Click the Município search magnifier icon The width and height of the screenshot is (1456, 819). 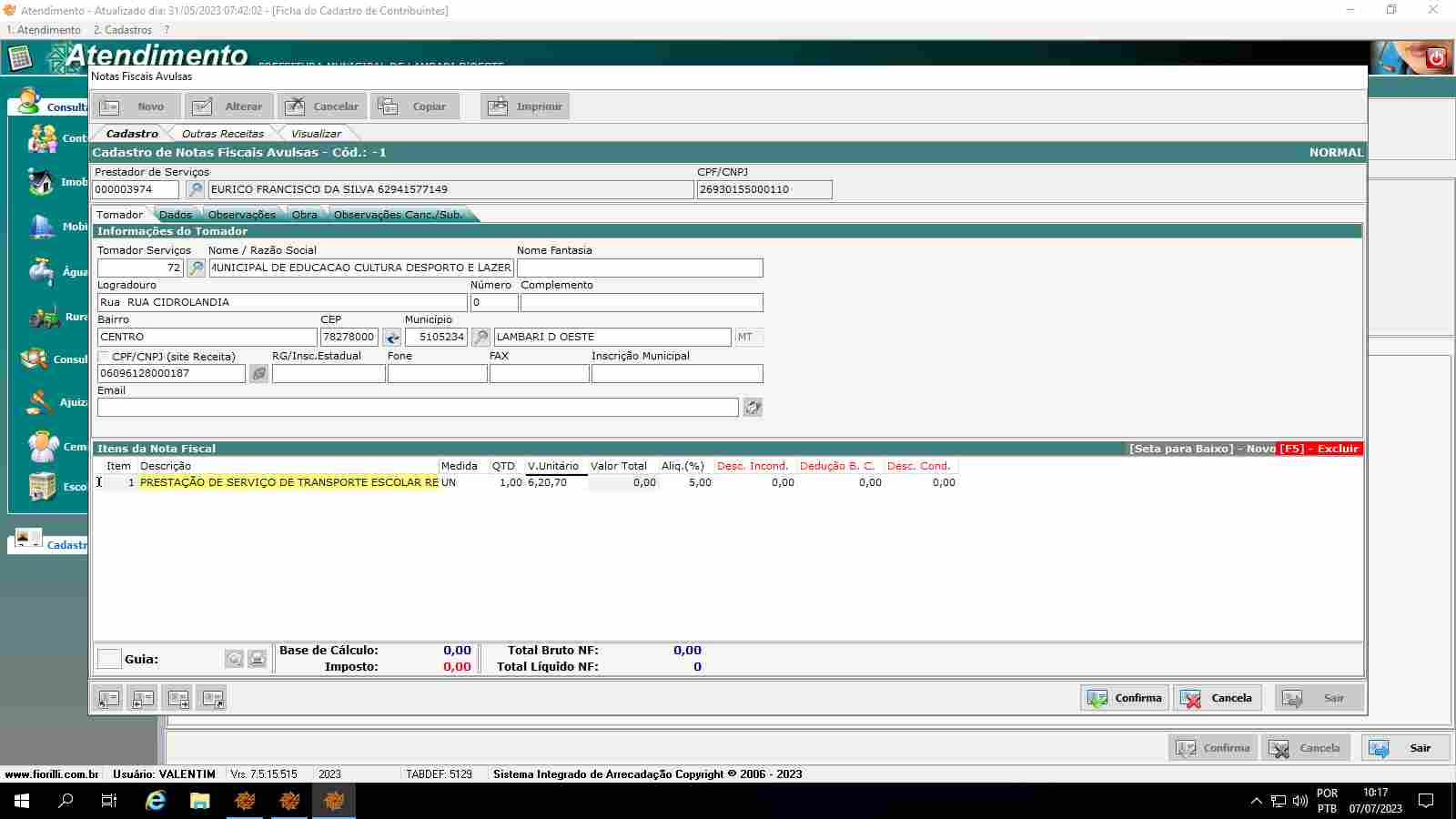480,337
